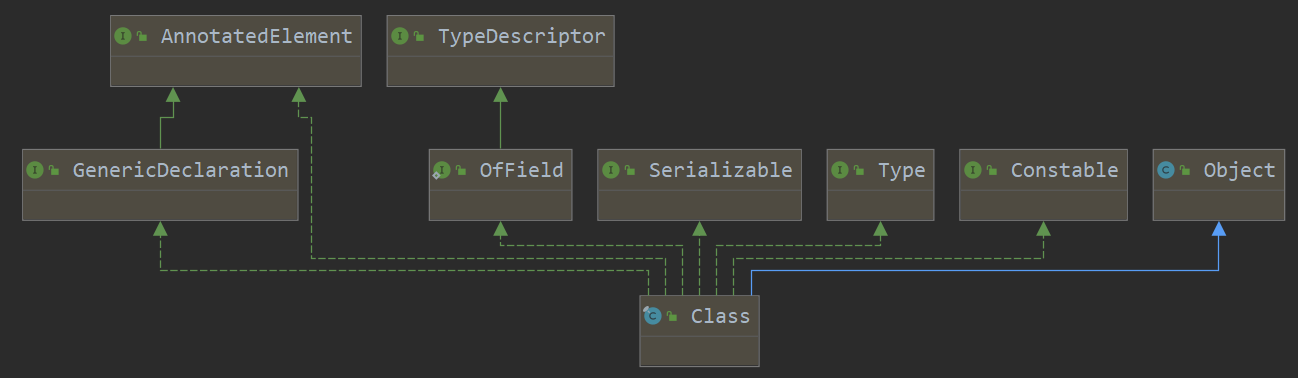Click the green interface icon on Type node

coord(841,171)
